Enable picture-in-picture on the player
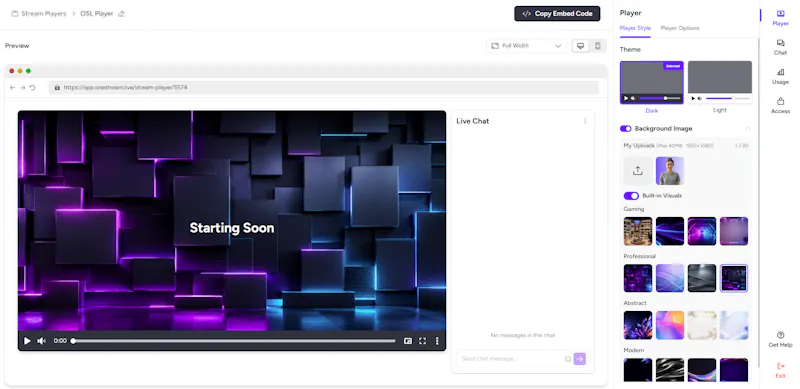Screen dimensions: 800x389 408,341
